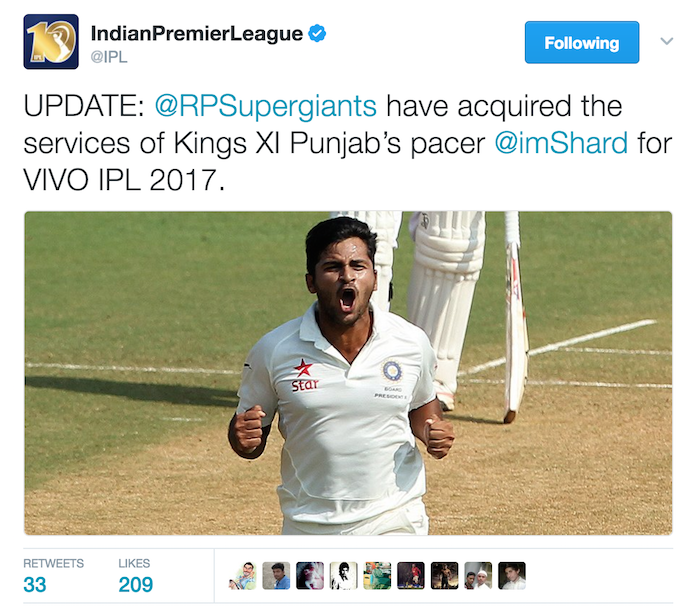This screenshot has height=614, width=700.
Task: Click the pink blurred liker avatar
Action: click(x=310, y=576)
